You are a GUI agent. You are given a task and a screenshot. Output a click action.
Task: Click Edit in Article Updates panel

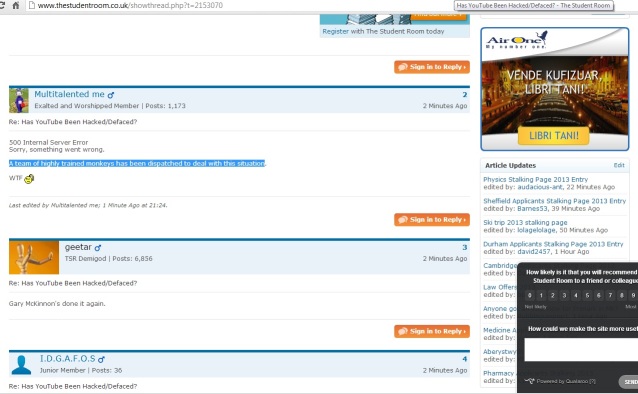619,165
